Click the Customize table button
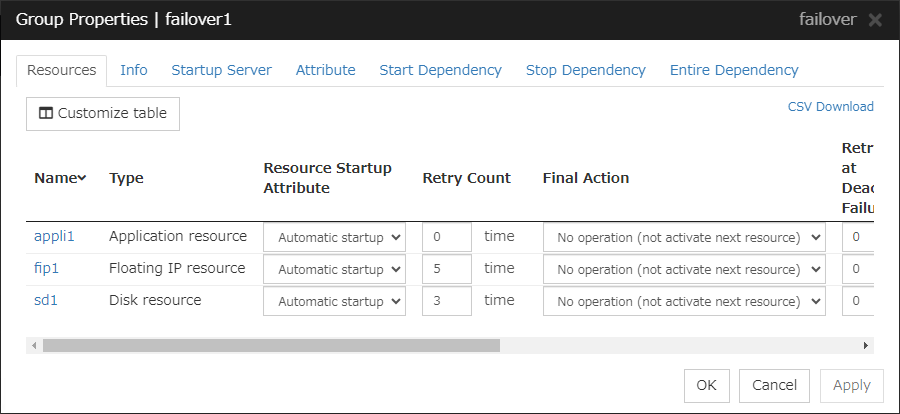 click(x=103, y=113)
